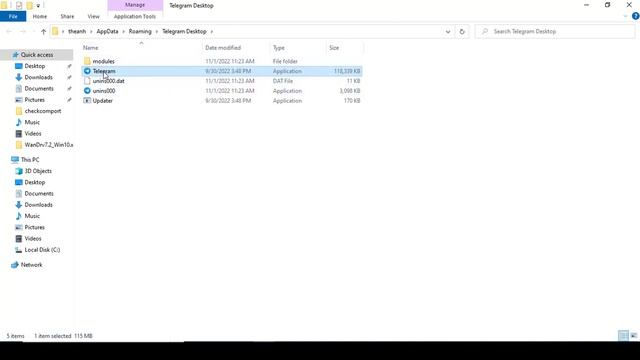Open pinned Downloads under Quick access
Screen dimensions: 640x360
pos(38,77)
